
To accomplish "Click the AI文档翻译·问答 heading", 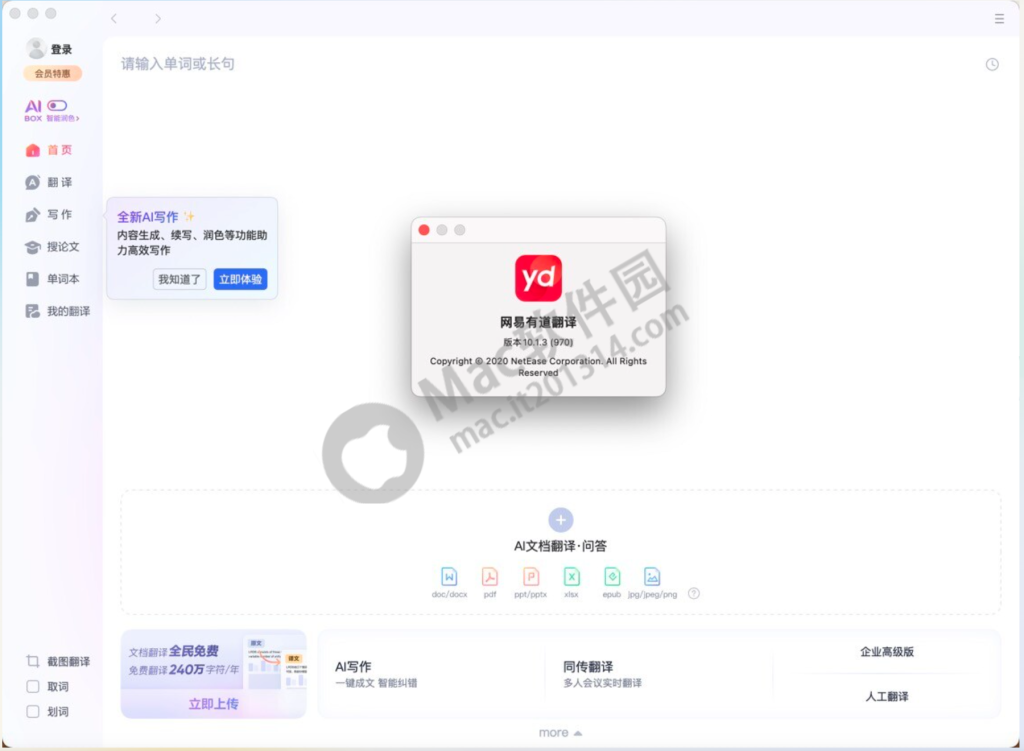I will coord(560,546).
